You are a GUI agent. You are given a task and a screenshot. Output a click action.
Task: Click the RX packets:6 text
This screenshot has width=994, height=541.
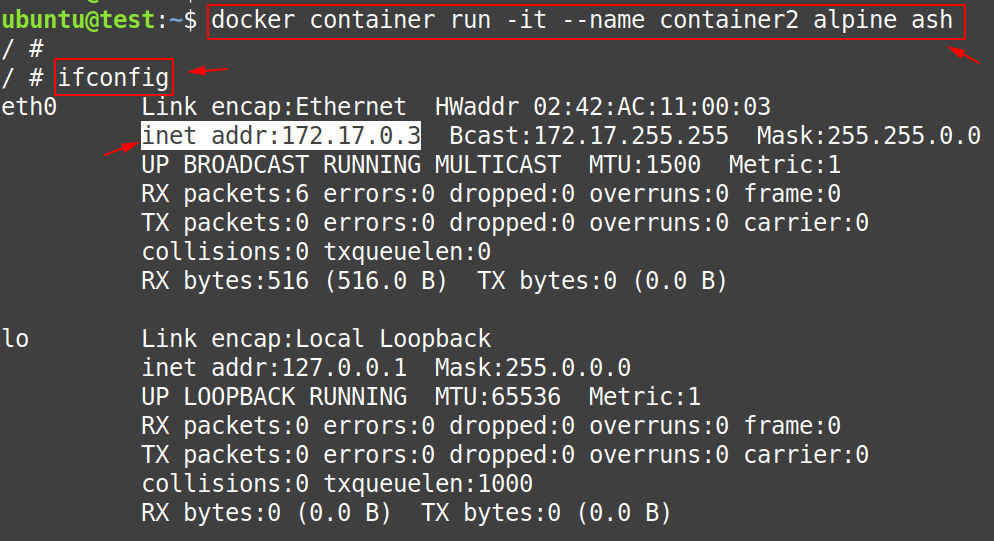[225, 194]
